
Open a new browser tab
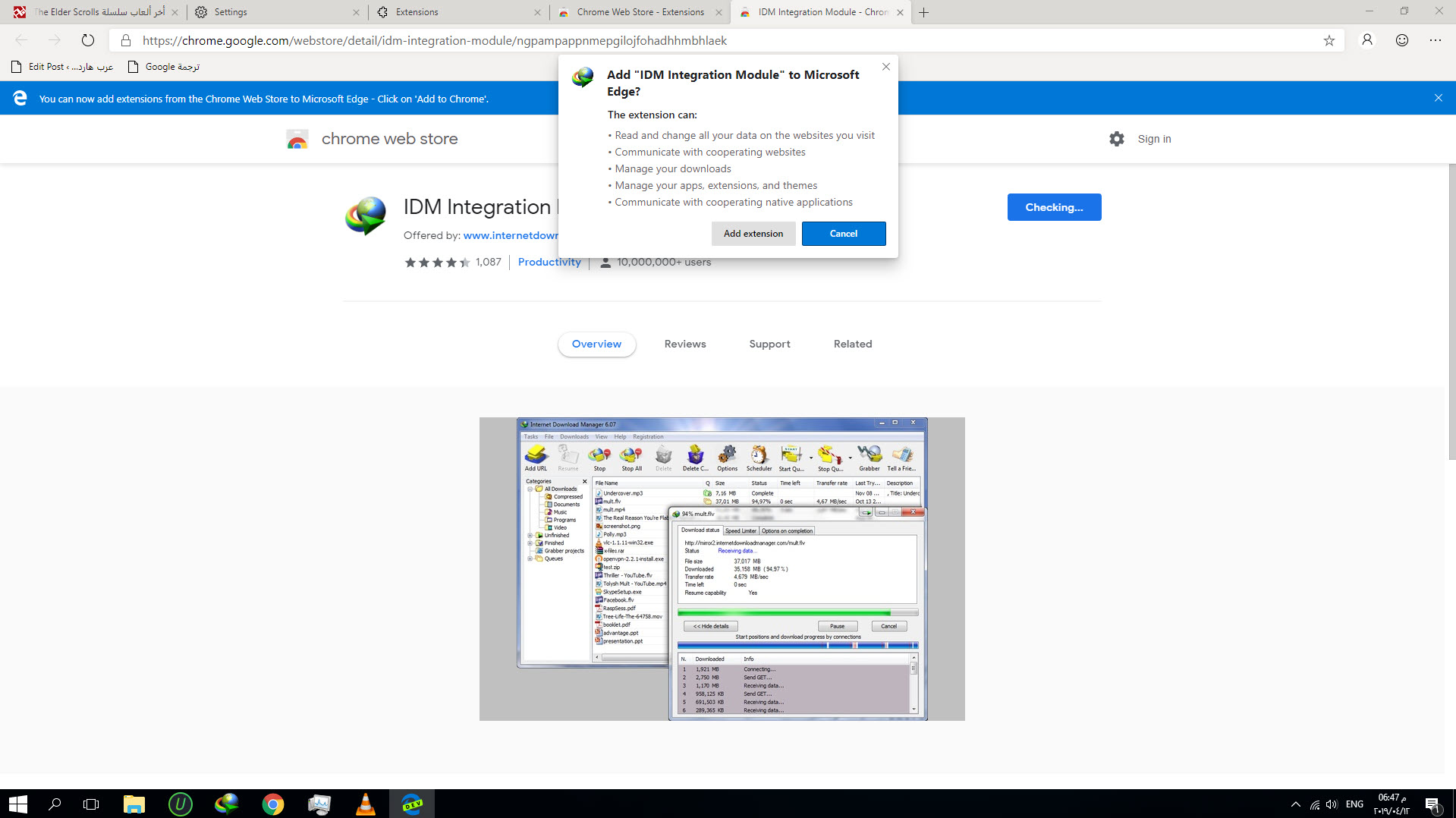pos(923,12)
